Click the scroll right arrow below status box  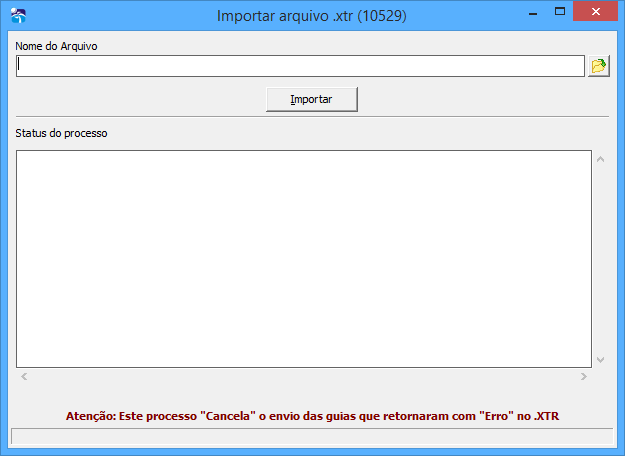coord(584,376)
